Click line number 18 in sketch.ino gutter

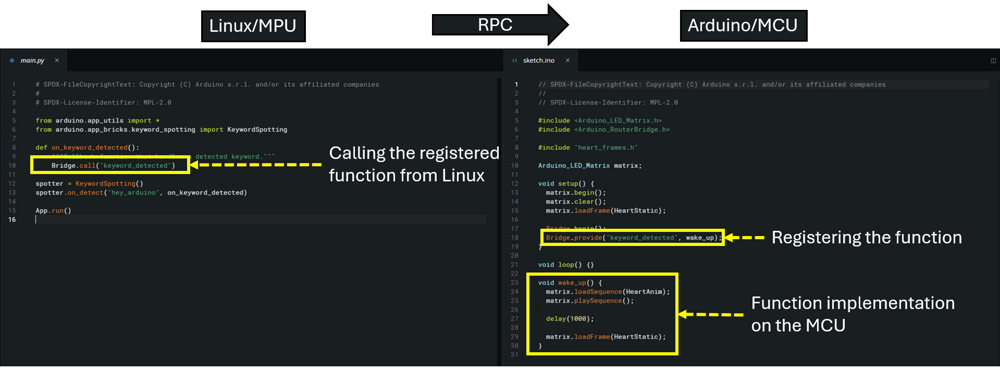point(516,238)
